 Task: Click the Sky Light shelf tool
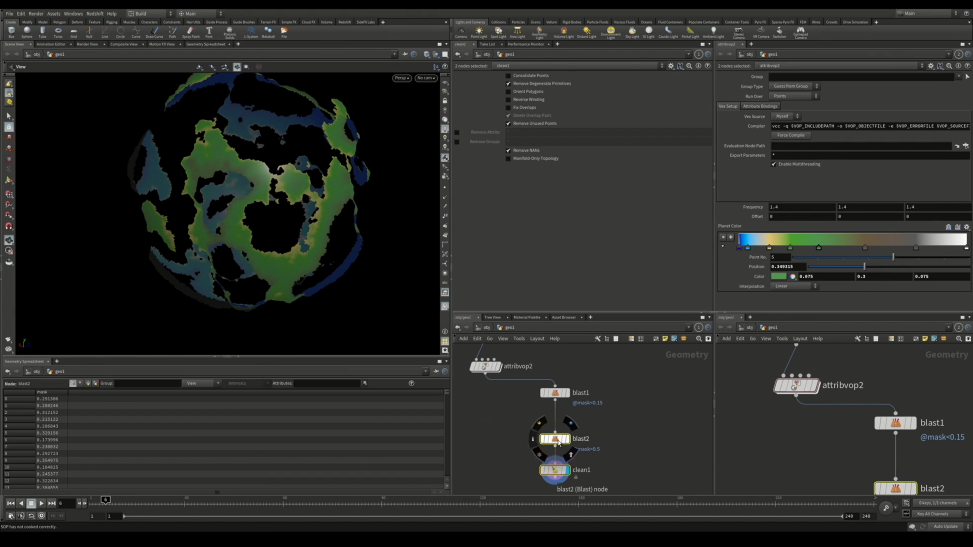[632, 32]
